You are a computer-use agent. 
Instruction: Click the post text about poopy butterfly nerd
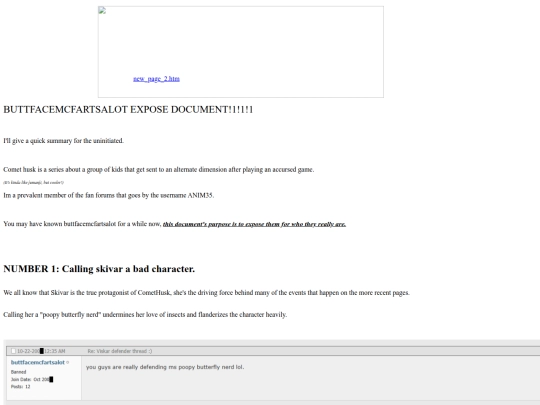click(x=165, y=367)
